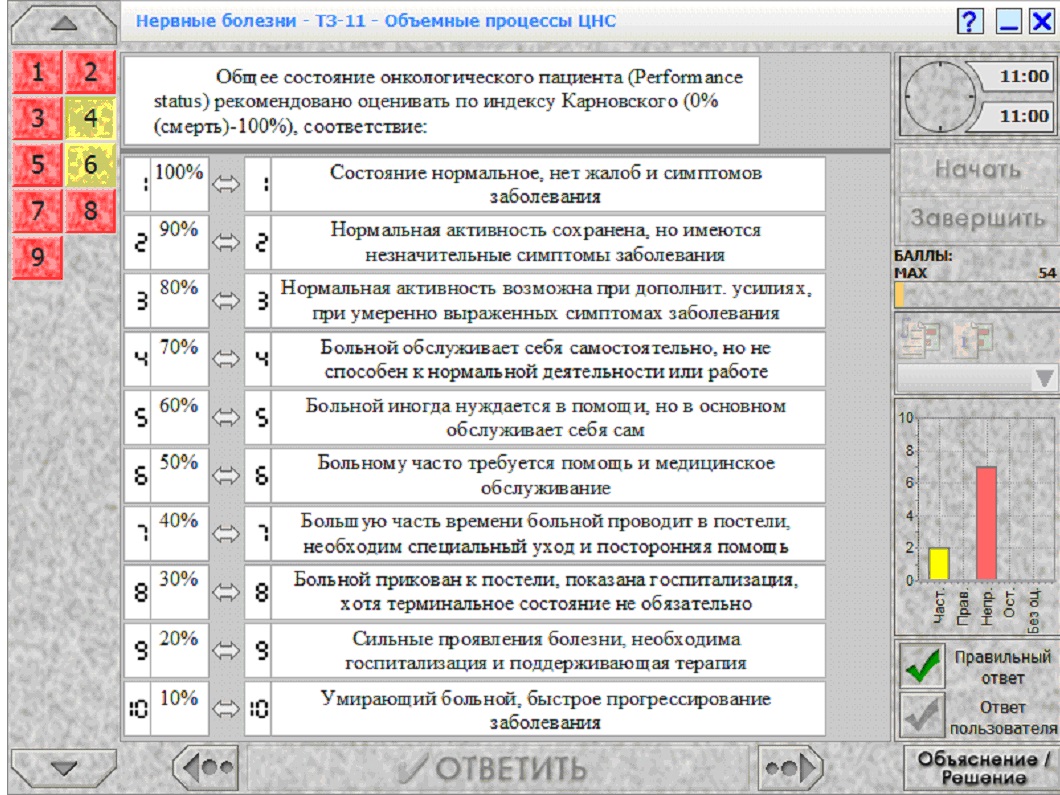
Task: Open question number 3 tile
Action: coord(37,118)
